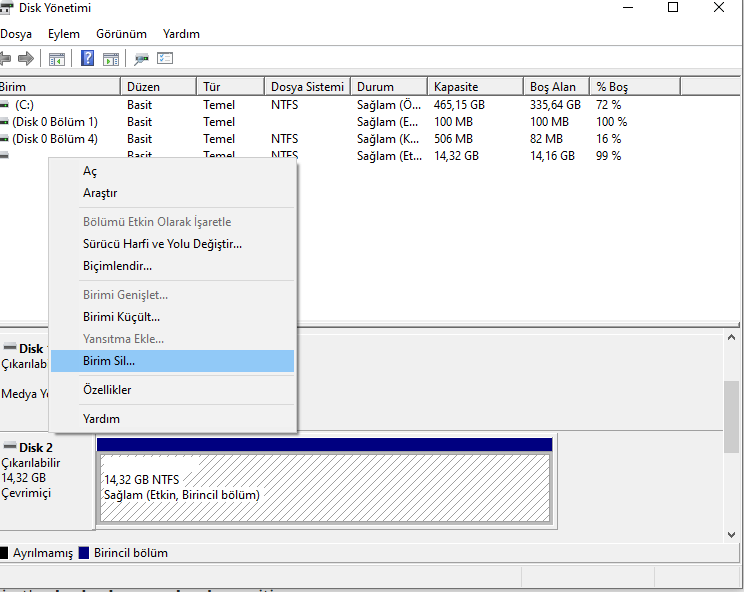Click Sürücü Harfi ve Yolu Değiştir... option
This screenshot has width=744, height=592.
[x=162, y=244]
